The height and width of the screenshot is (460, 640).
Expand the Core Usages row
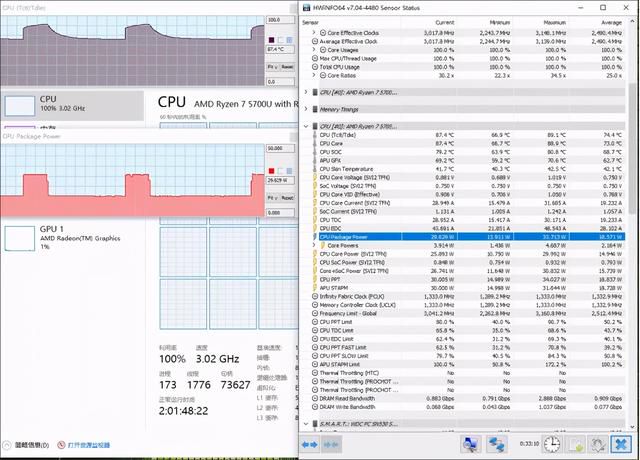313,50
